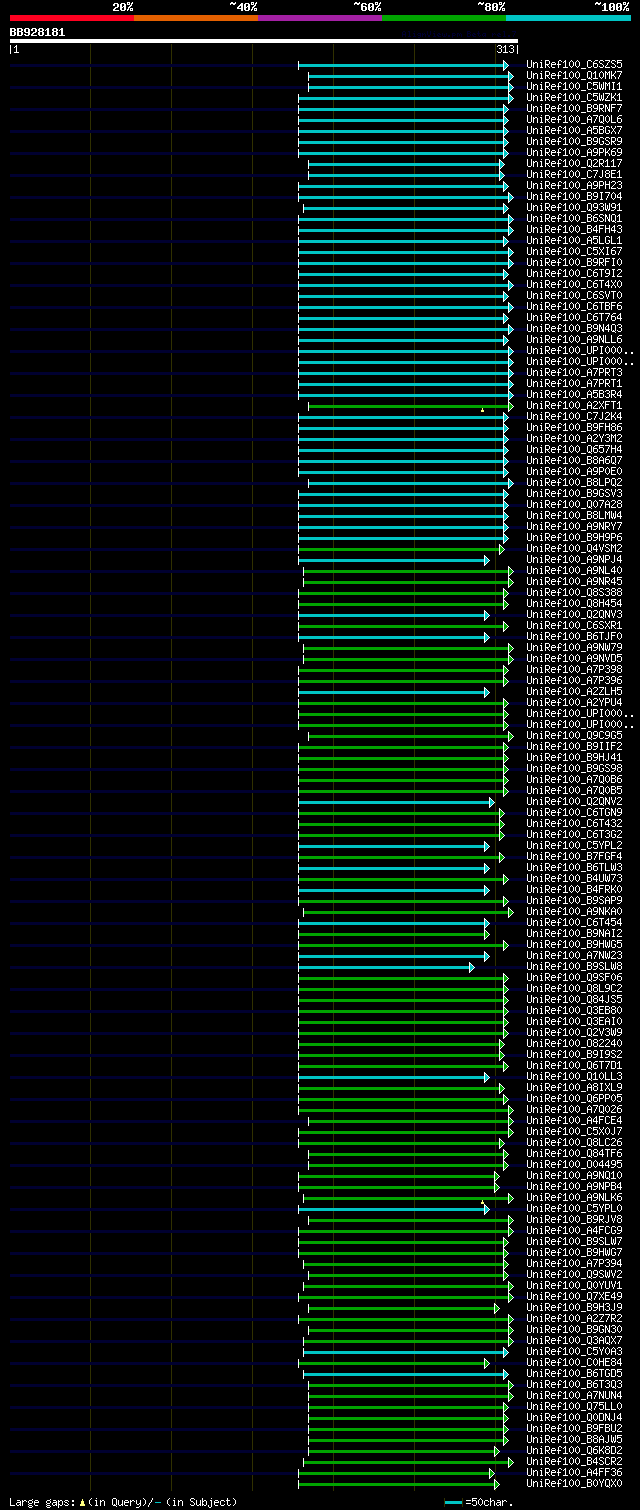This screenshot has height=1510, width=640.
Task: Select the UniRef100_C5X0J7 entry
Action: pos(574,1131)
